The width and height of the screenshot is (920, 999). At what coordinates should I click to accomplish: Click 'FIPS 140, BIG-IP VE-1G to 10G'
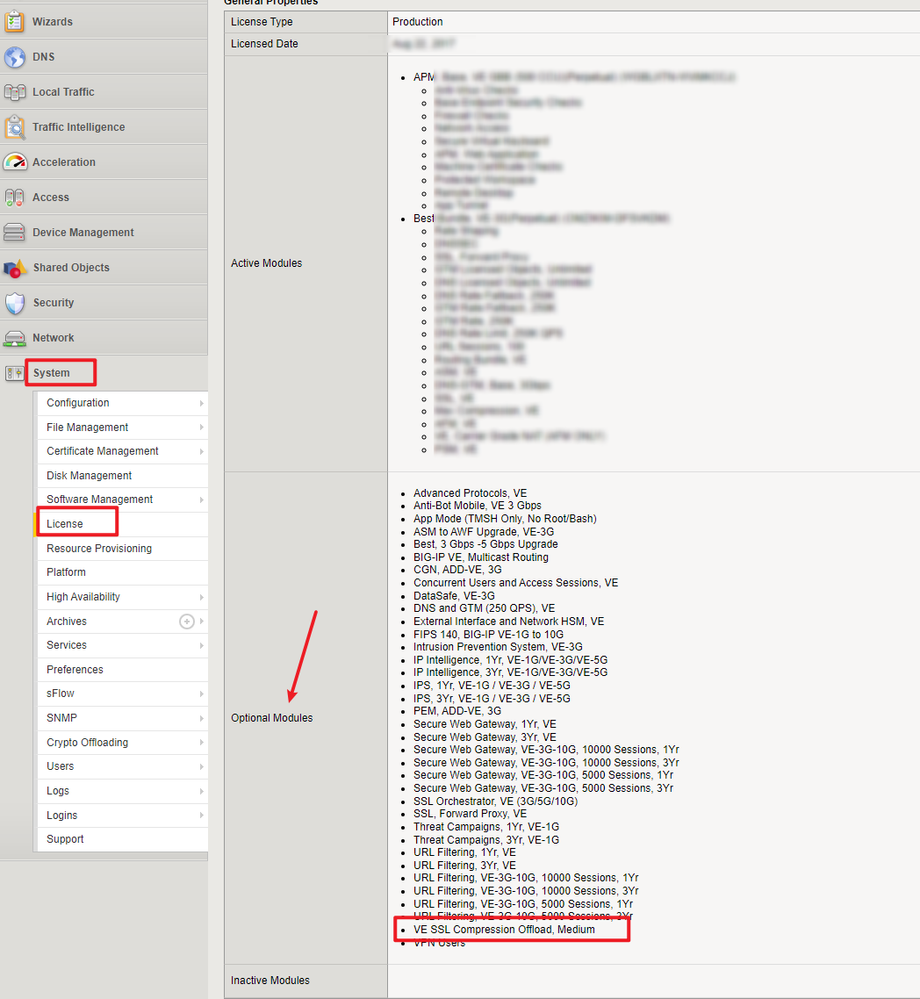(x=488, y=635)
